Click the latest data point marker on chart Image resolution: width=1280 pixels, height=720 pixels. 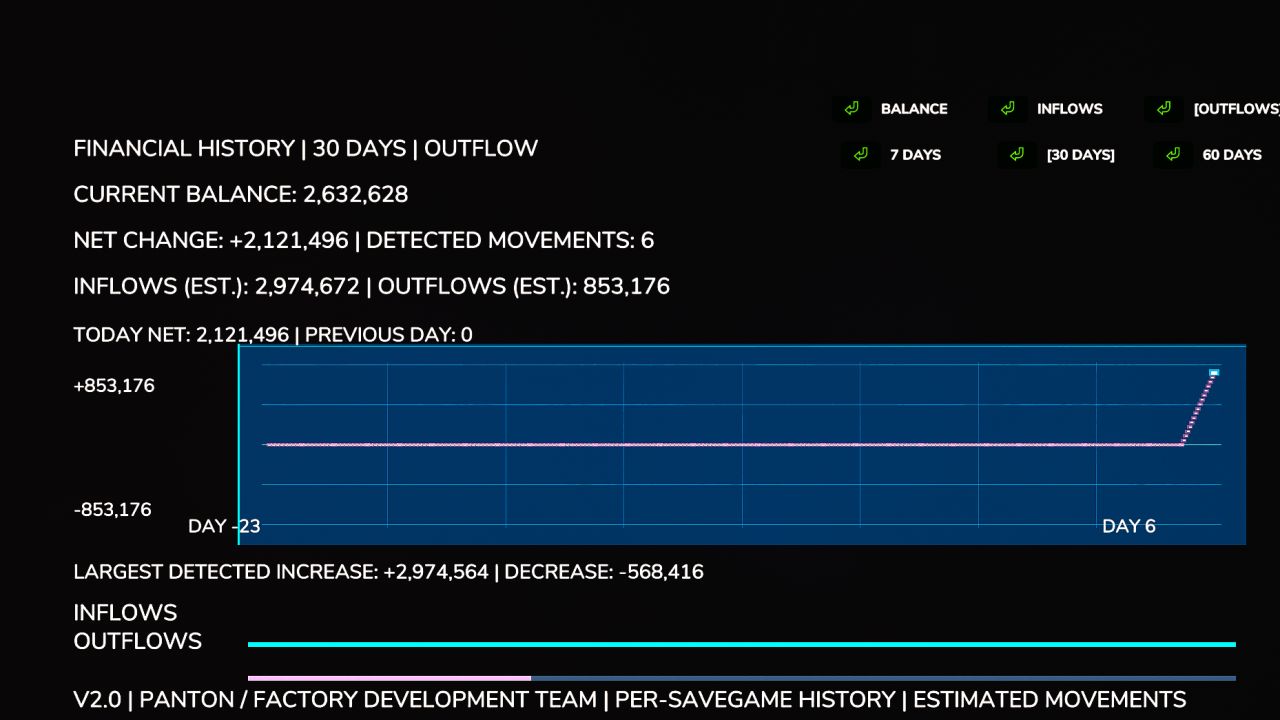coord(1214,373)
